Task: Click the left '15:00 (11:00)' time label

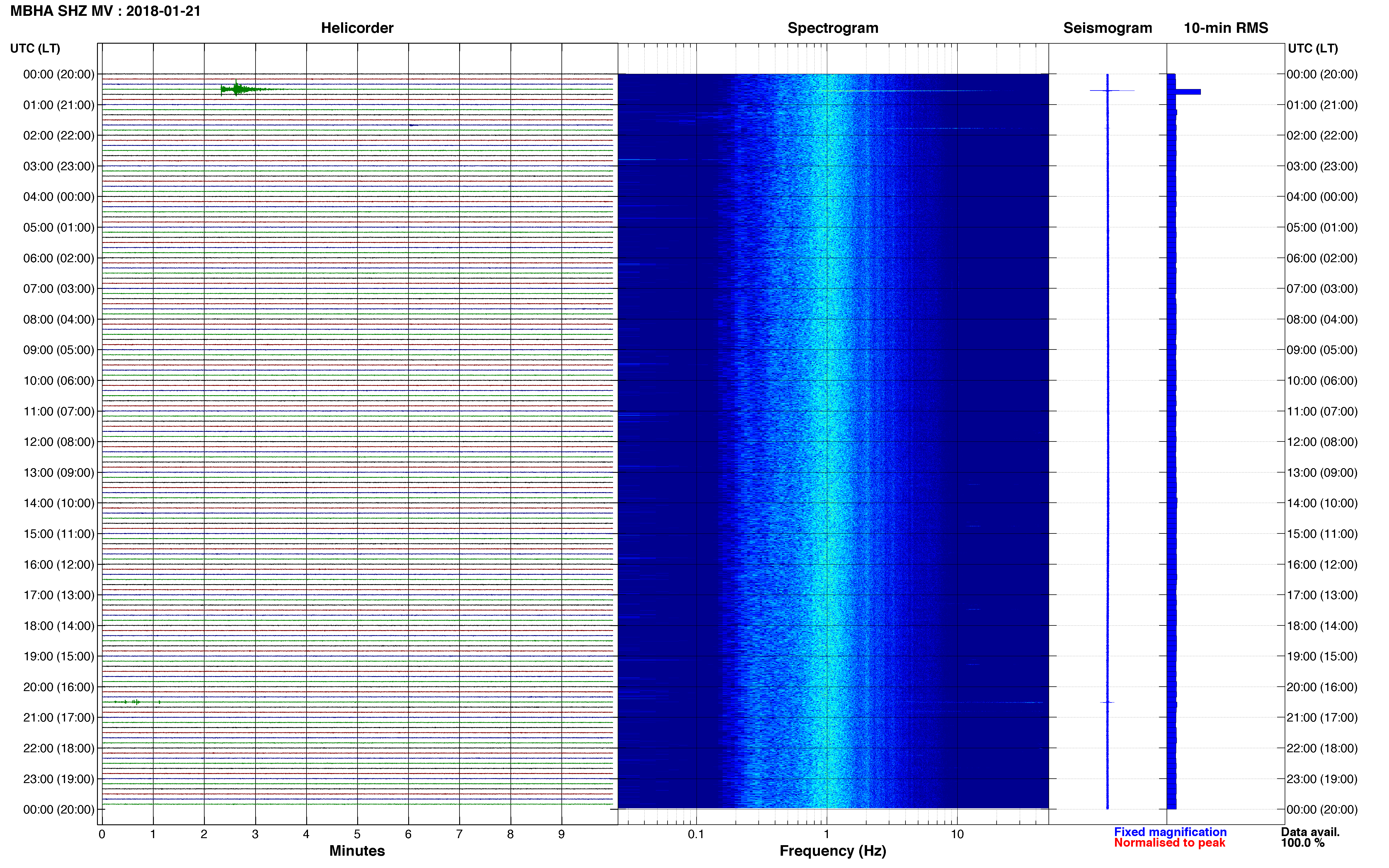Action: point(59,534)
